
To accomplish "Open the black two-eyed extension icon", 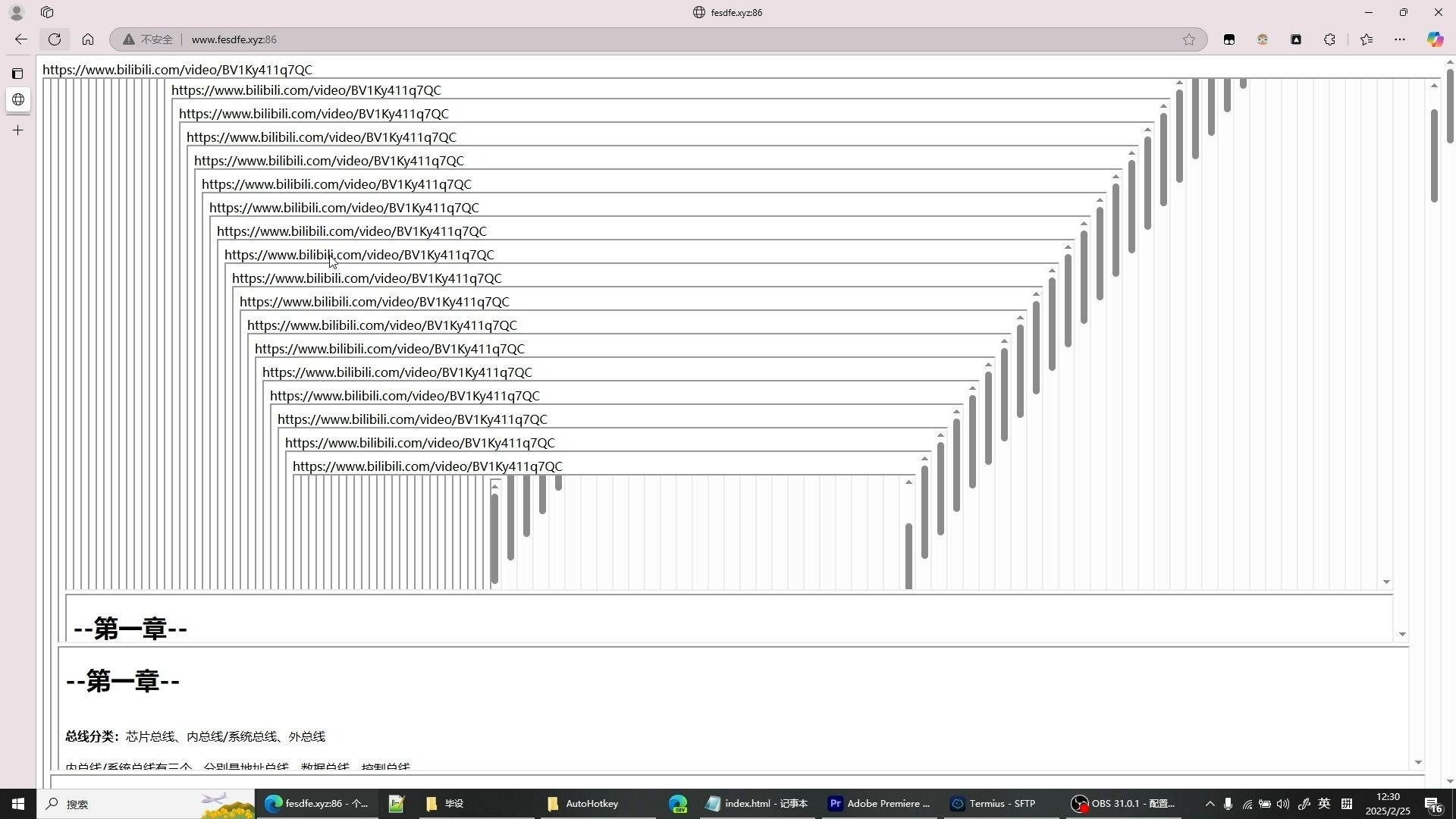I will pos(1229,39).
